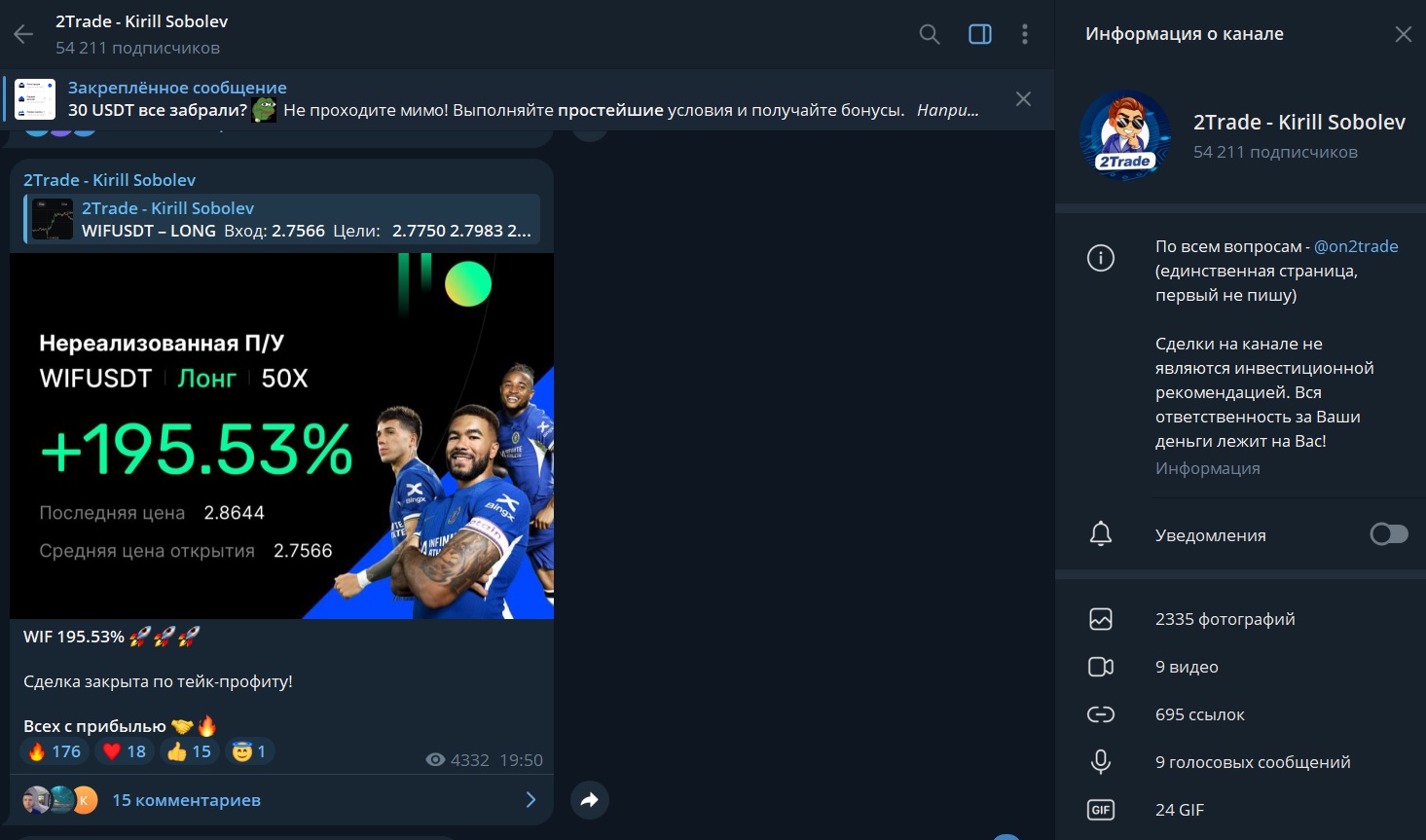Screen dimensions: 1426x840
Task: Open the @on2trade contact link
Action: (1356, 246)
